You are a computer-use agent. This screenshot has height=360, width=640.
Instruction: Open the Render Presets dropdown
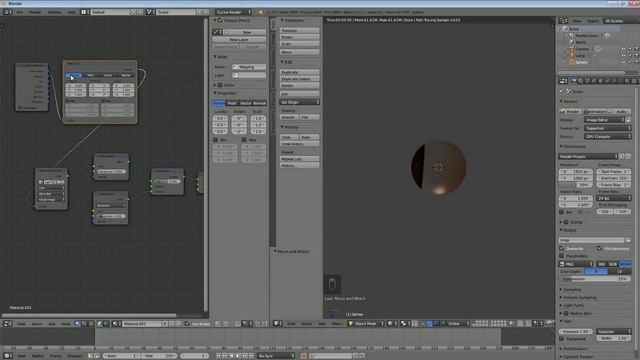pyautogui.click(x=588, y=156)
